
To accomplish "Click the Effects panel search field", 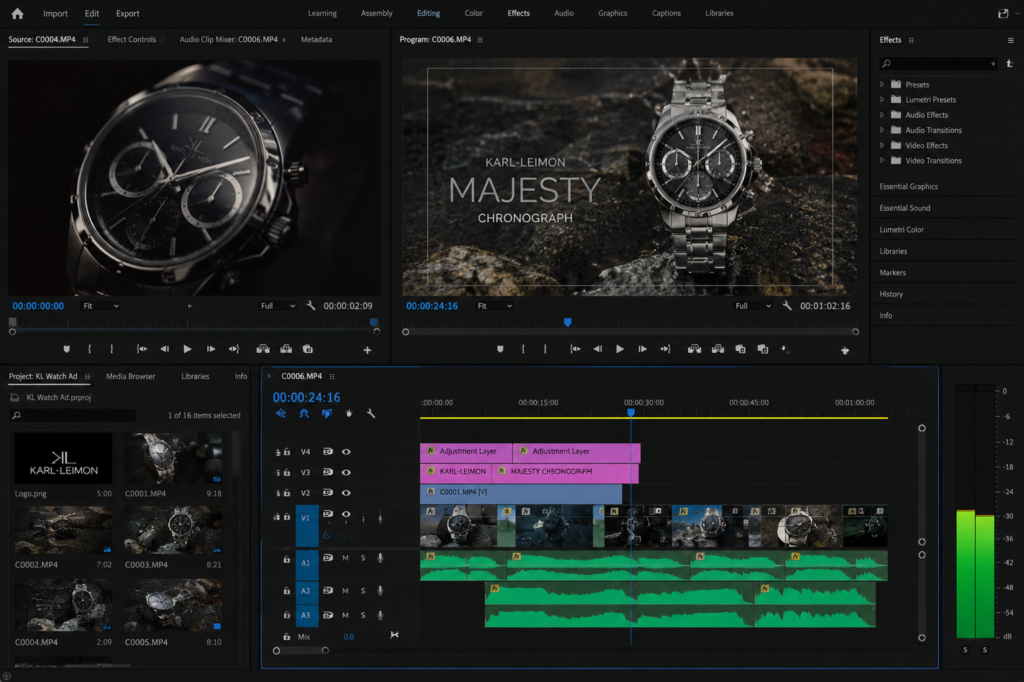I will (x=938, y=63).
